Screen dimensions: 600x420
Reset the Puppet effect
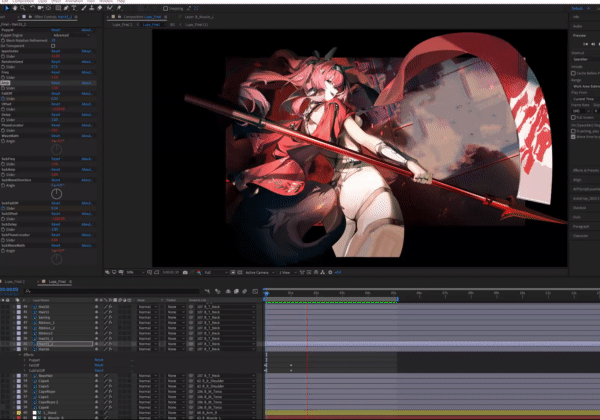coord(56,30)
